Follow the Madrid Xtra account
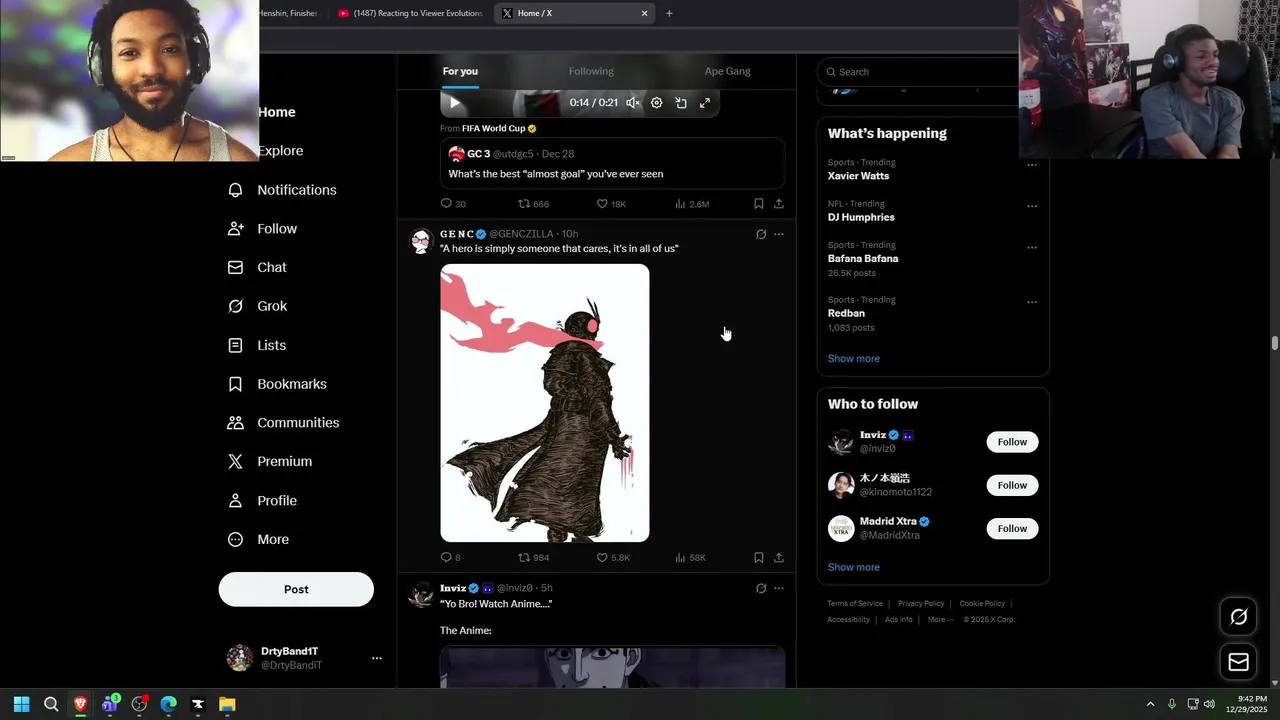The width and height of the screenshot is (1280, 720). click(1012, 528)
